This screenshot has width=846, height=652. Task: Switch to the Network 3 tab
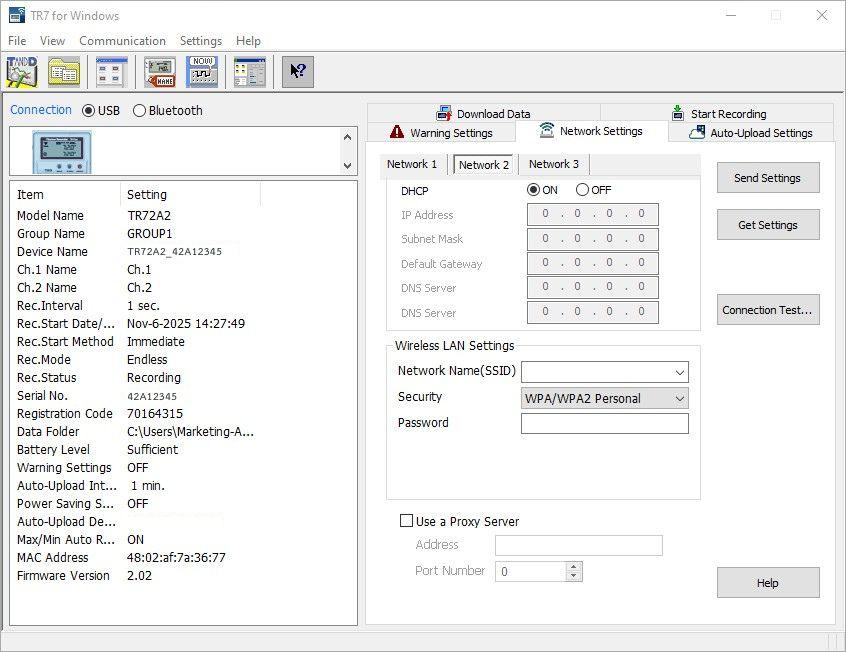[554, 164]
